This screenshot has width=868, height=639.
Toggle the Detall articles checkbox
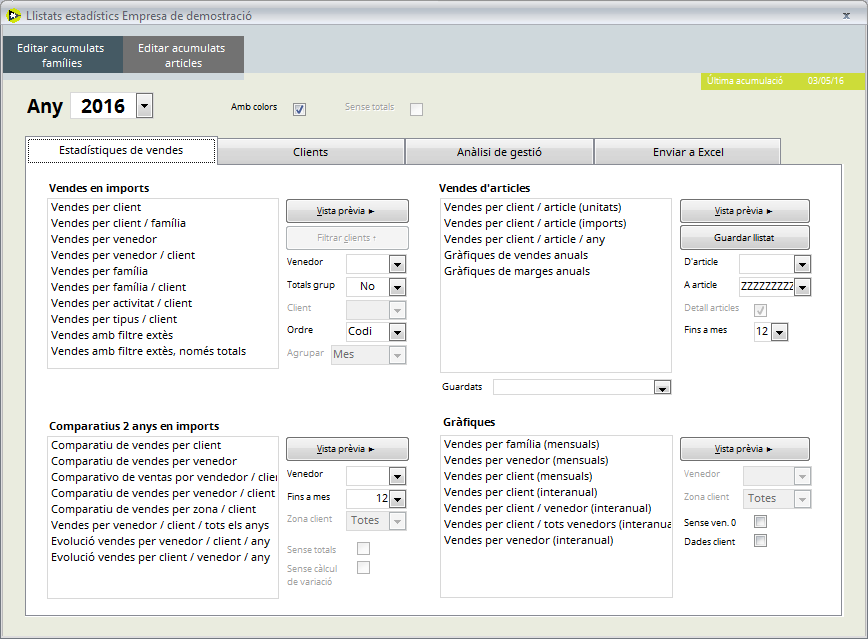(761, 310)
